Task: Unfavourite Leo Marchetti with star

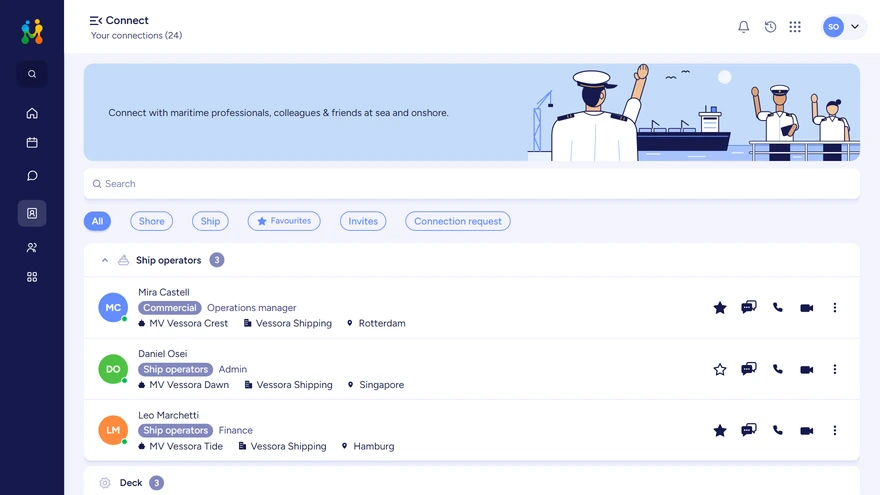Action: [x=720, y=430]
